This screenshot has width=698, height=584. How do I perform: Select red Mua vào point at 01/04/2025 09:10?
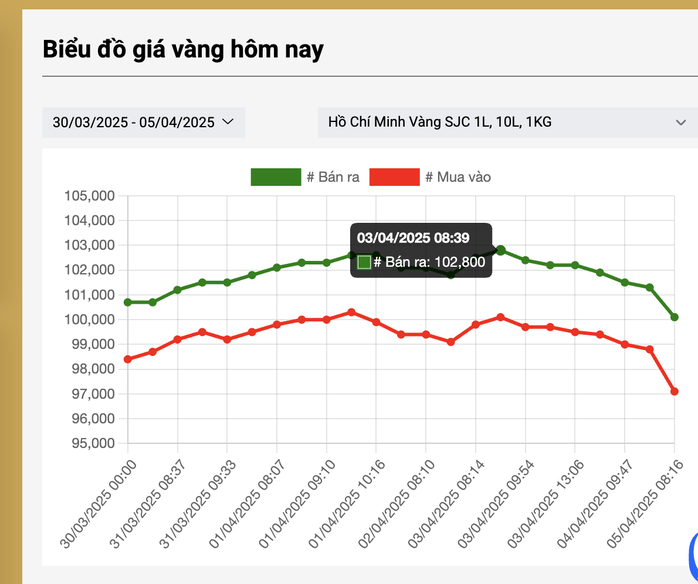(x=326, y=320)
